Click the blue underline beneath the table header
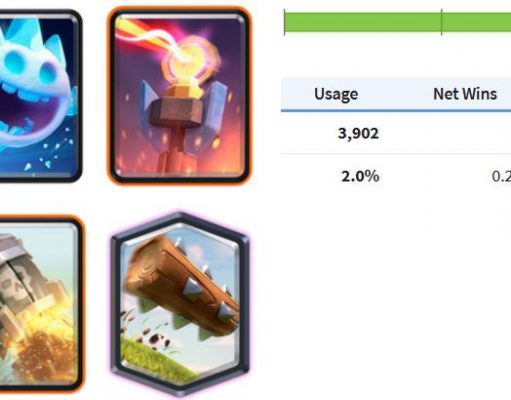511x400 pixels. [396, 110]
